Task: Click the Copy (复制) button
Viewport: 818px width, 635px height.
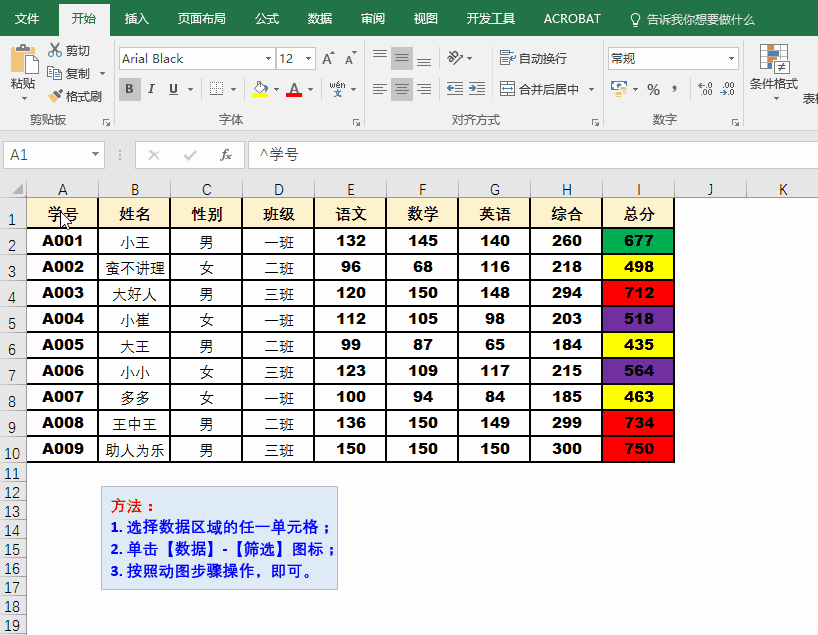Action: click(x=70, y=74)
